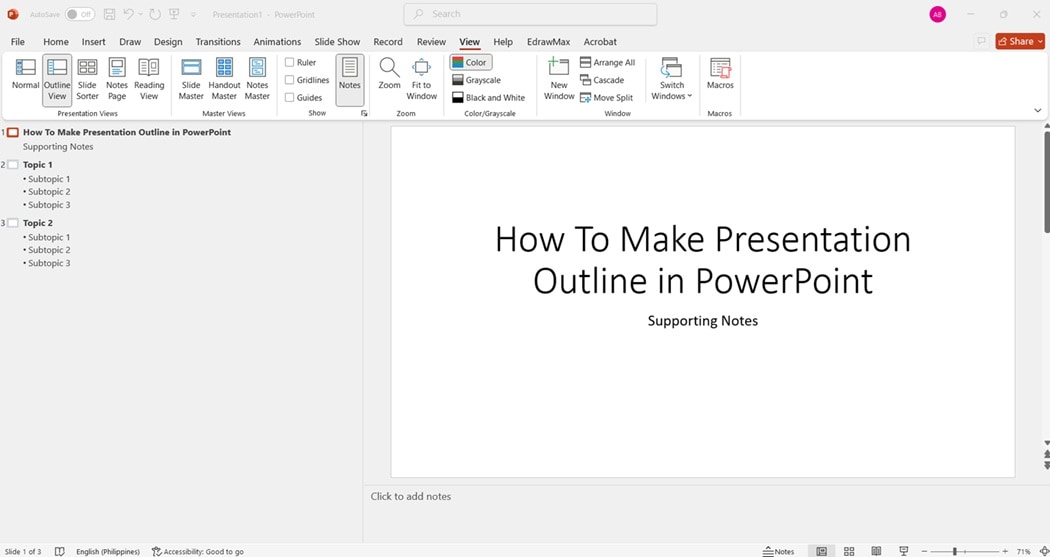Open Slide Sorter view

click(87, 80)
